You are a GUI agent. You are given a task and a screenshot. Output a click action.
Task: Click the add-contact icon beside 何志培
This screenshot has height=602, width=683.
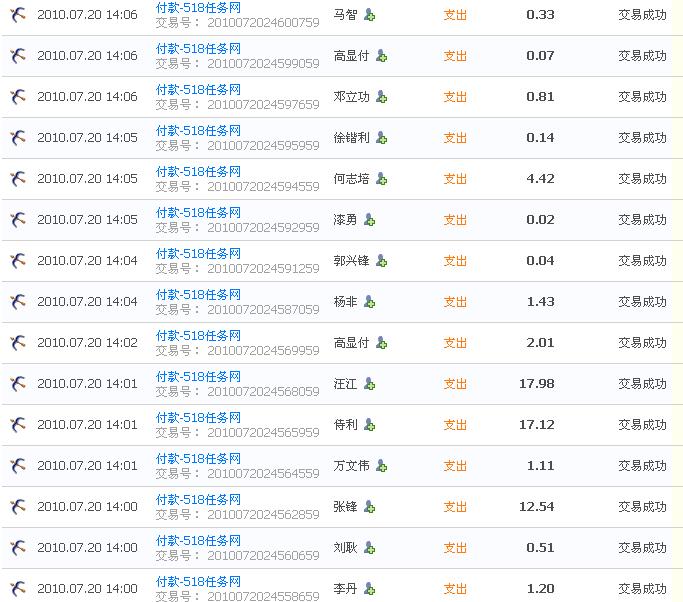[x=381, y=179]
